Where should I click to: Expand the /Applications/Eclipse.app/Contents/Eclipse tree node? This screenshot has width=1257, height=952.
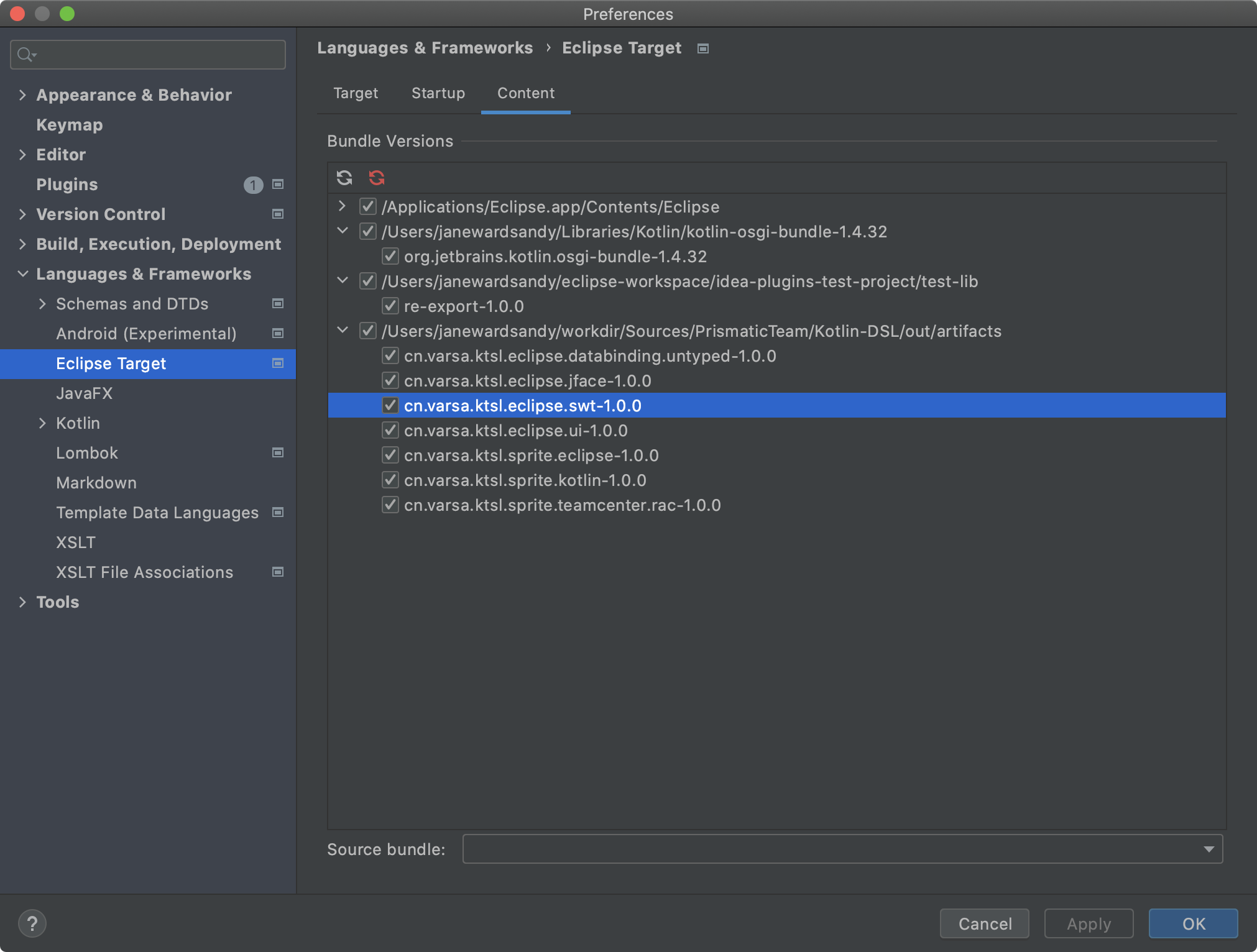342,206
